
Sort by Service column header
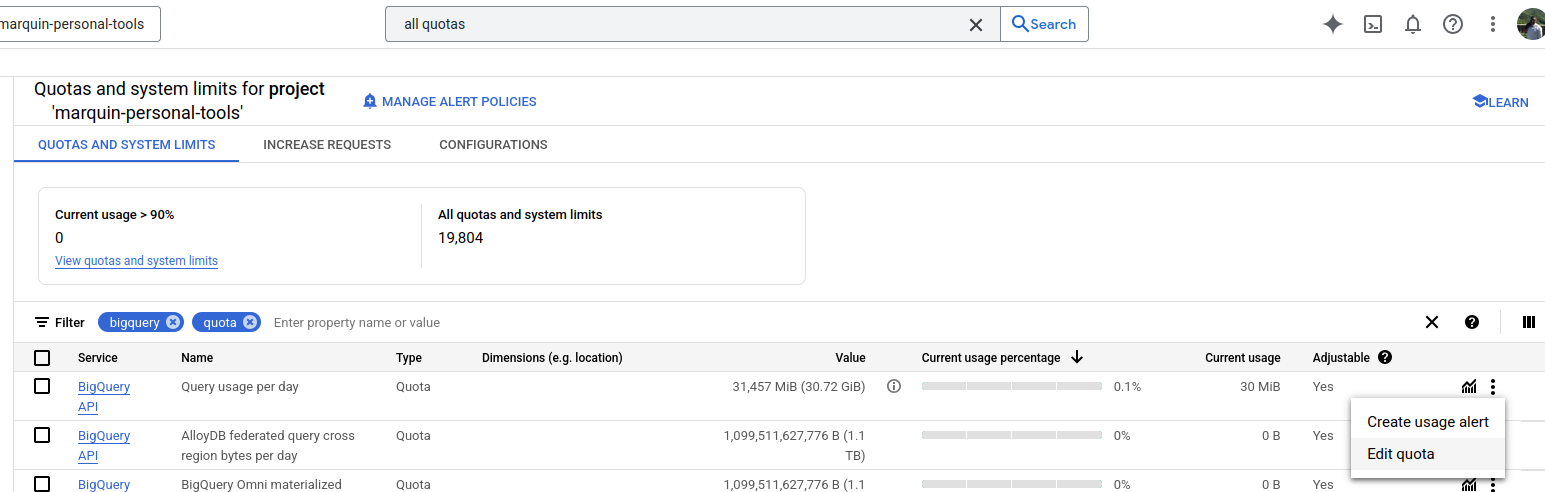click(98, 357)
